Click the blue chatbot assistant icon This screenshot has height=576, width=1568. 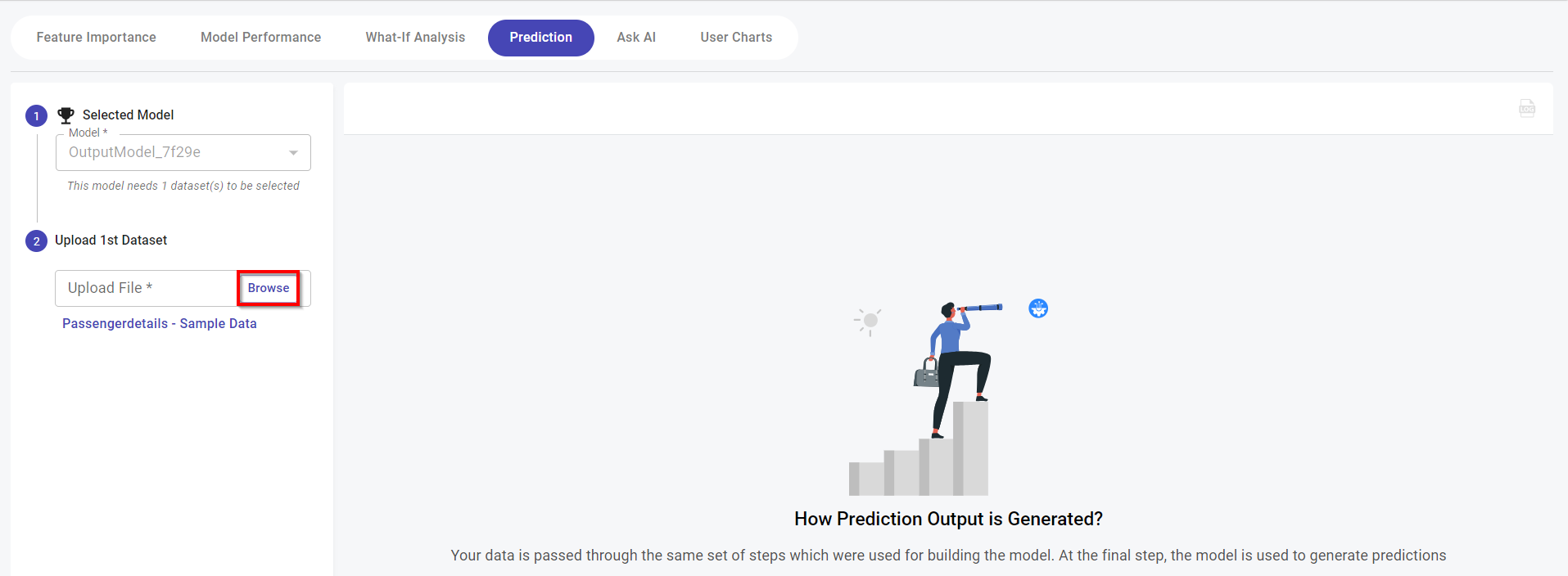(x=1037, y=308)
